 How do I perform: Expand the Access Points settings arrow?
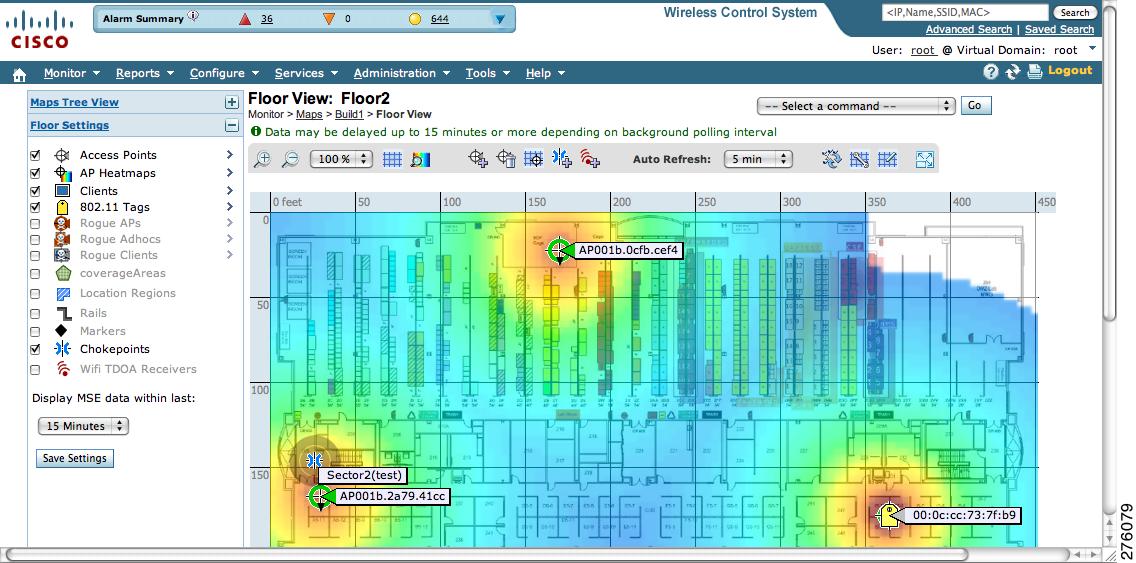[x=230, y=155]
